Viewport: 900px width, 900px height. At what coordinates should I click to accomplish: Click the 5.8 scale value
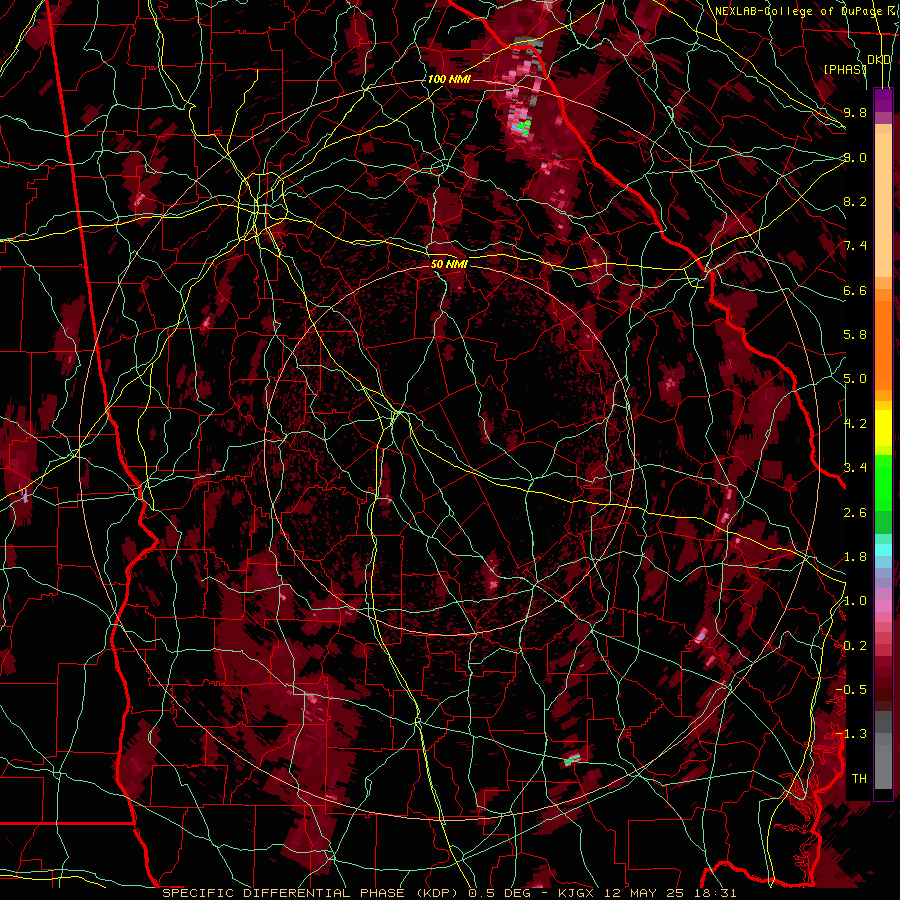(x=855, y=335)
